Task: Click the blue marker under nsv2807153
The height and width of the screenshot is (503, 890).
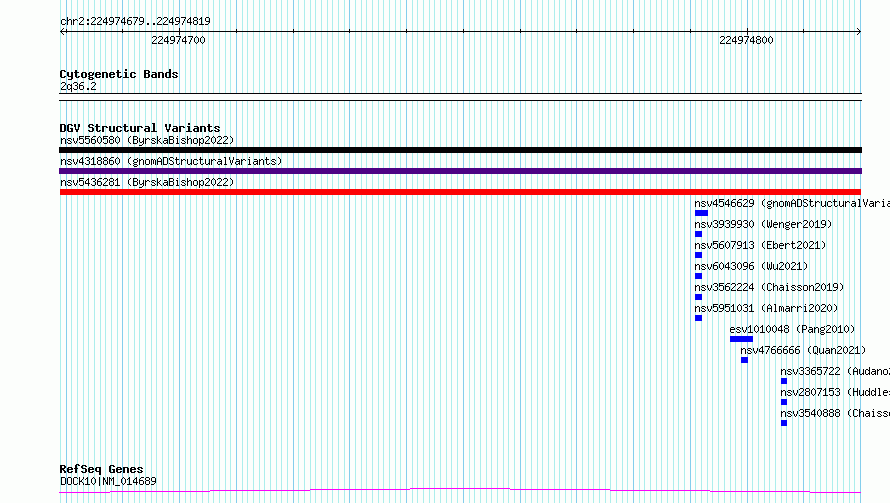Action: pos(784,402)
